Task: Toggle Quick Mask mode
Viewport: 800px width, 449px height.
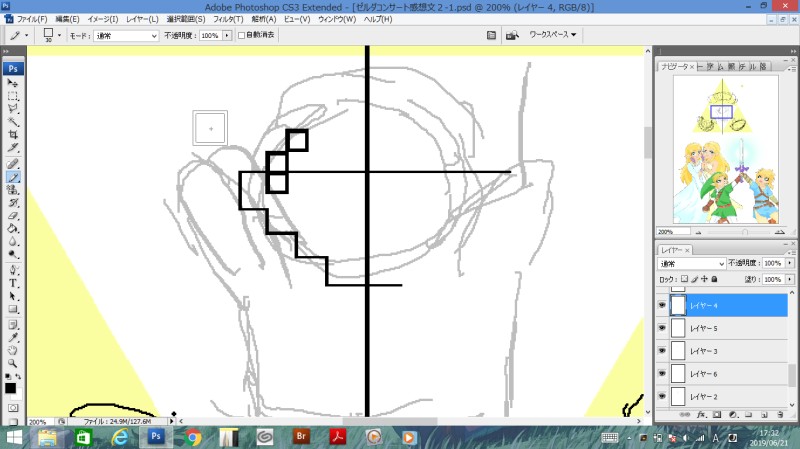Action: [13, 408]
